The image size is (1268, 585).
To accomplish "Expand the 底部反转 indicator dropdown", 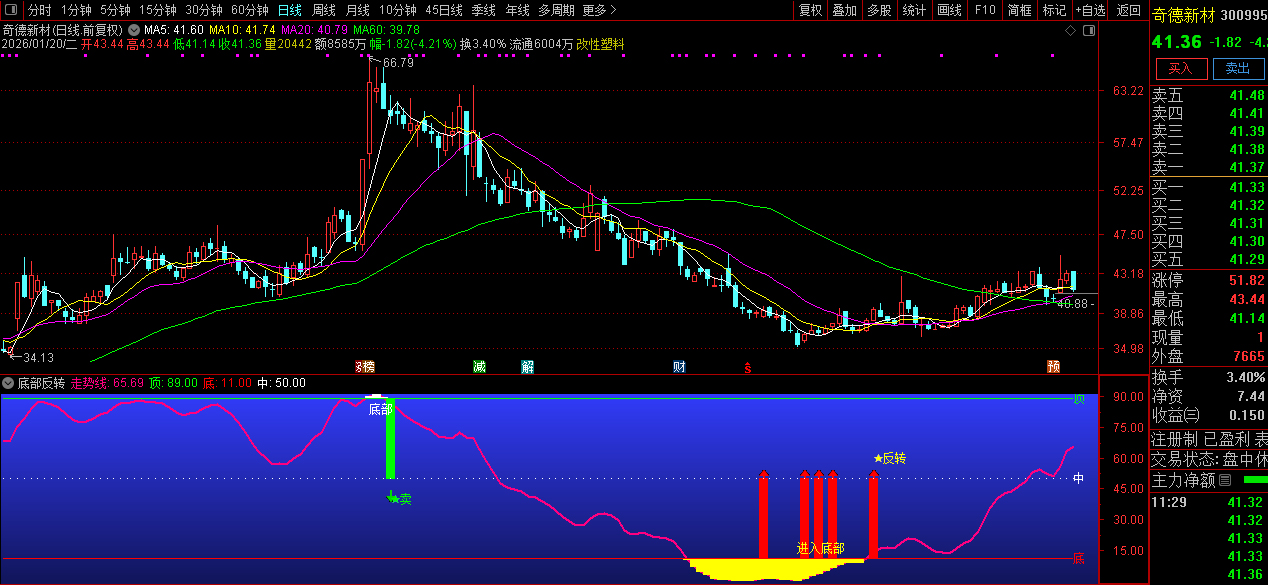I will click(x=8, y=383).
